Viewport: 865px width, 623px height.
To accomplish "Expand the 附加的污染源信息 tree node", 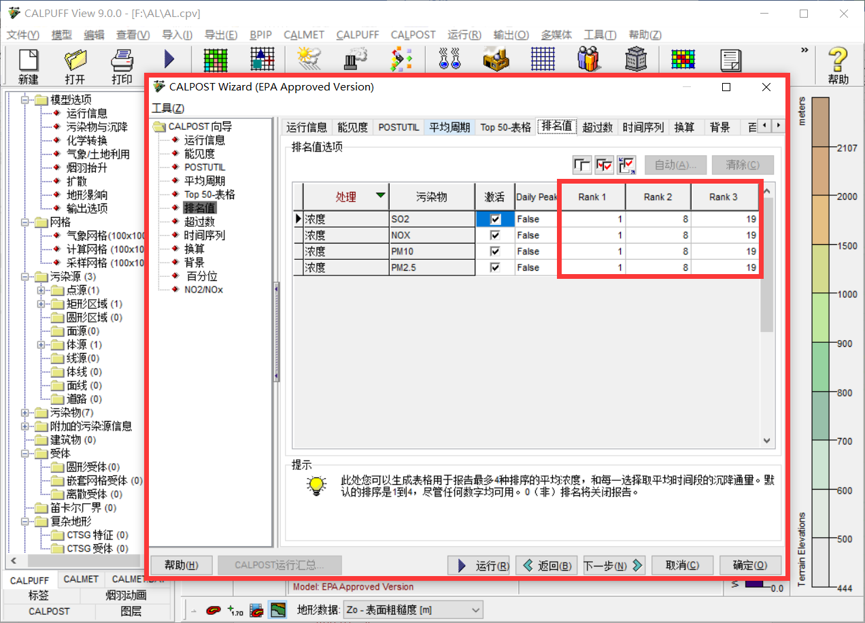I will 25,426.
